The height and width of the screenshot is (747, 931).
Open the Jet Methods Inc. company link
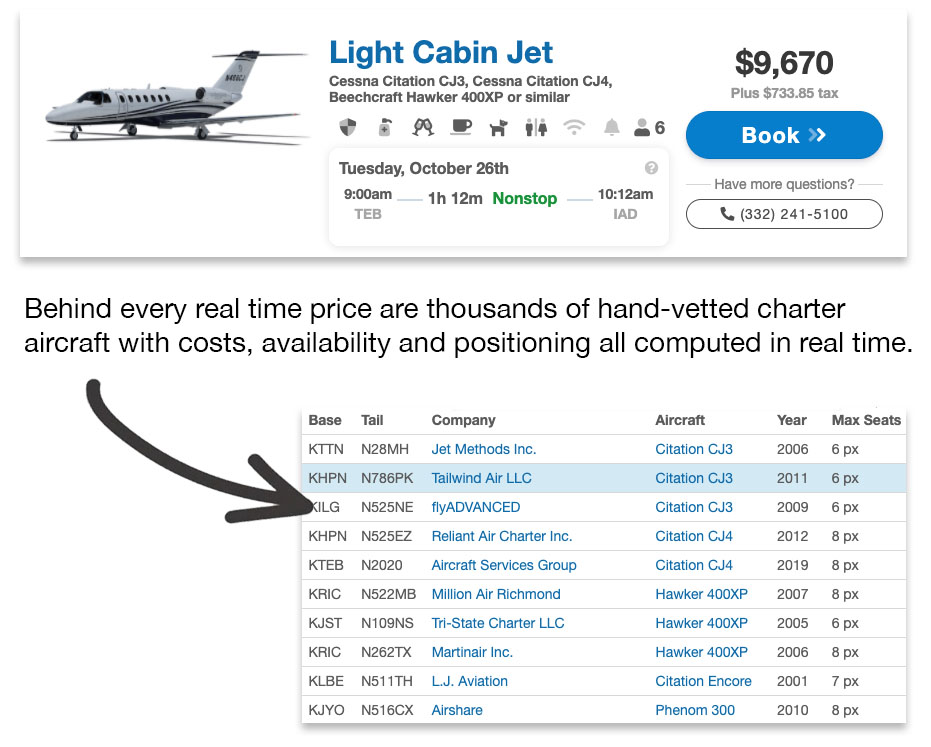coord(484,449)
